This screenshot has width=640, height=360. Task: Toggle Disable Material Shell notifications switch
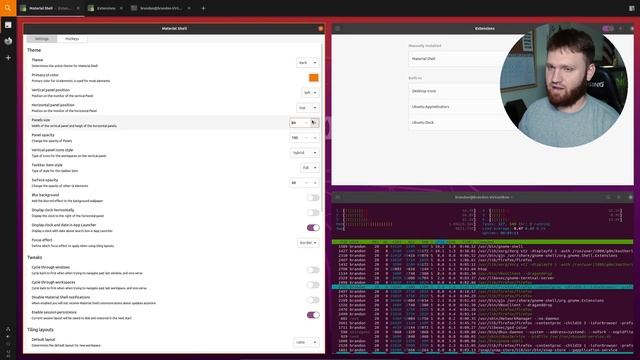coord(313,300)
